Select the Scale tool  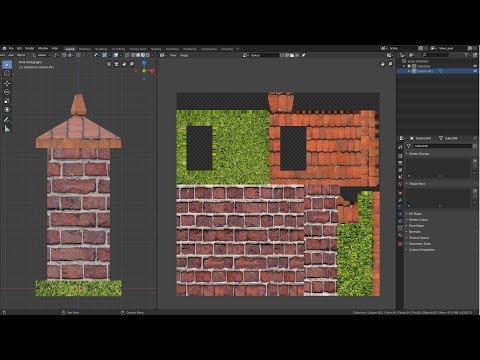pos(7,101)
